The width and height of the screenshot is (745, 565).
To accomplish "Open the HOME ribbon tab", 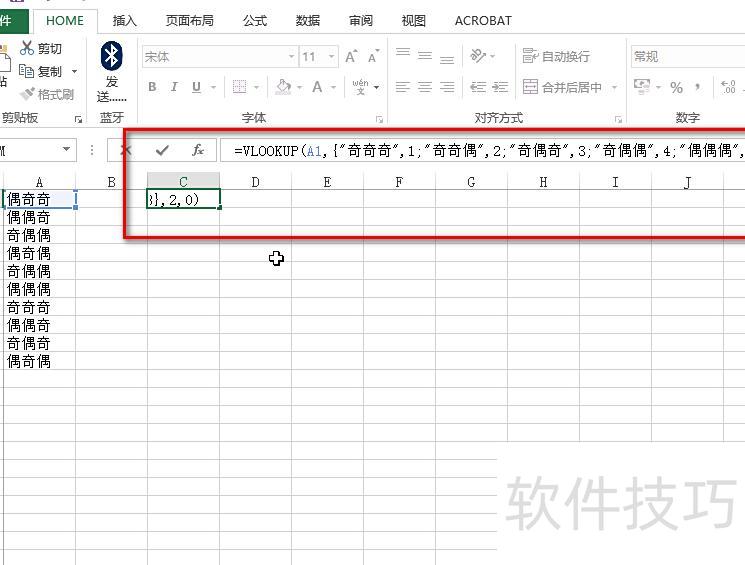I will click(65, 21).
